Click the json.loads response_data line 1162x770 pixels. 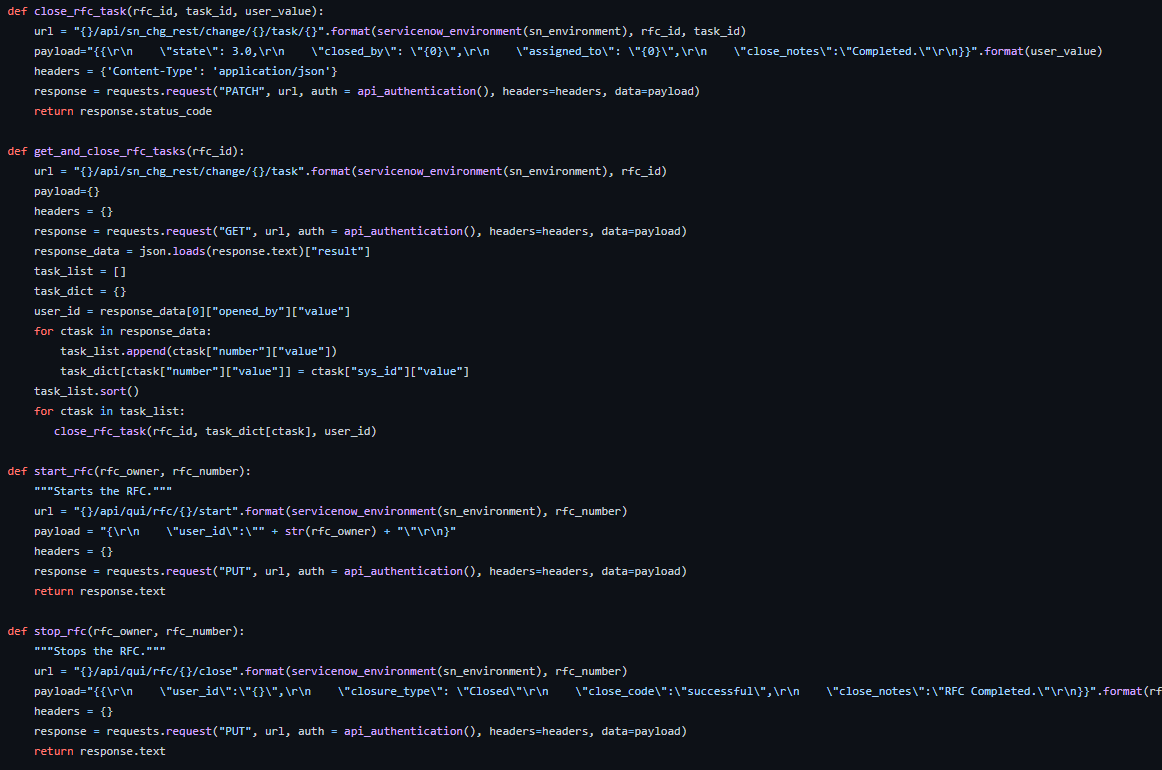tap(202, 251)
